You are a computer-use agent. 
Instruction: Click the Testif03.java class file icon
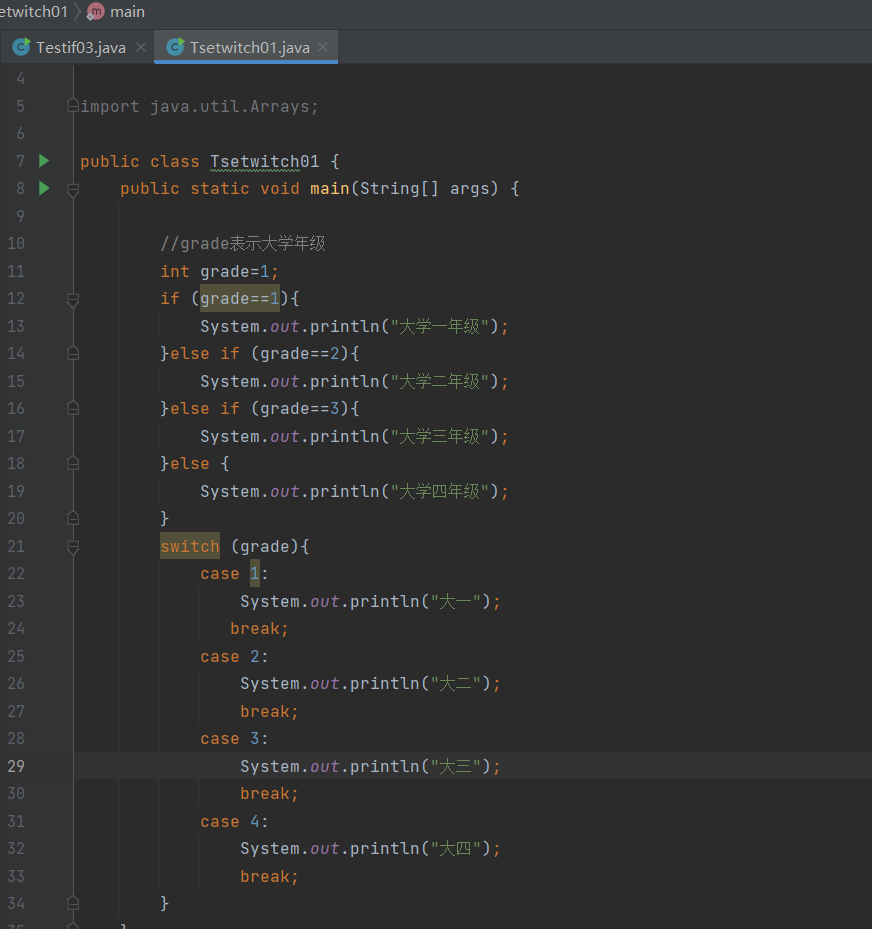click(x=21, y=47)
